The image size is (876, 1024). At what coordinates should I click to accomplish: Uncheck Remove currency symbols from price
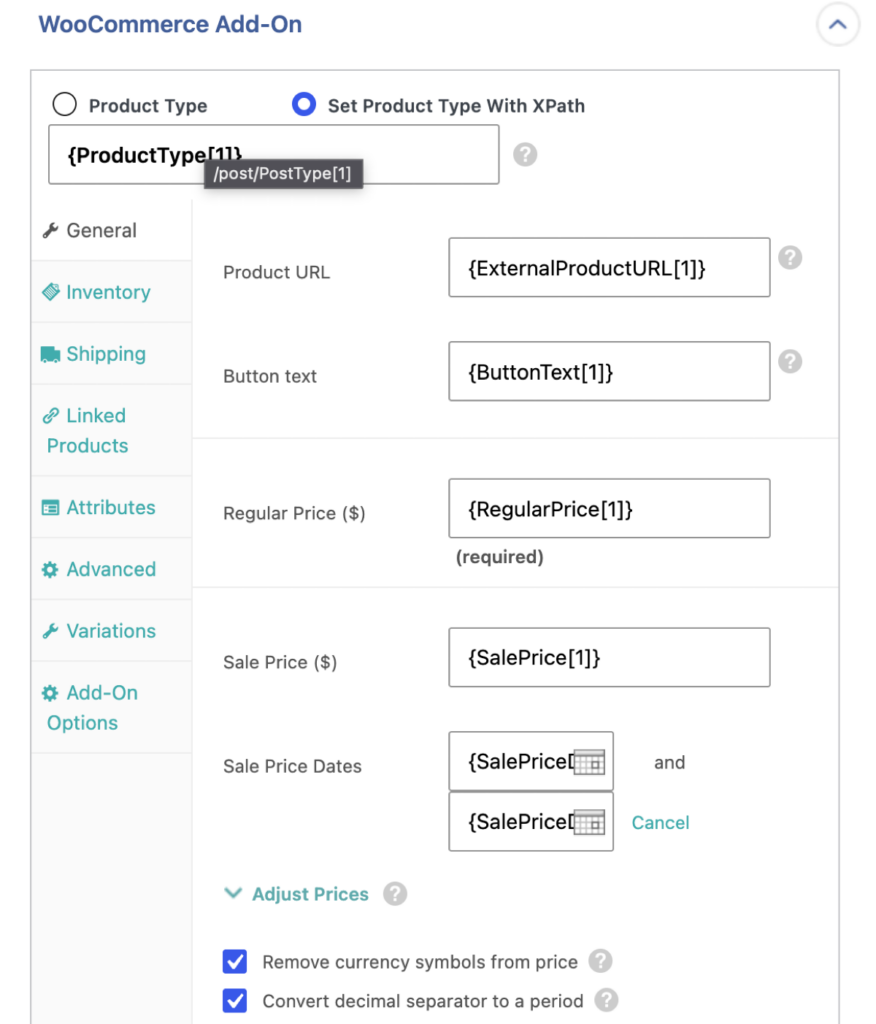pos(235,961)
